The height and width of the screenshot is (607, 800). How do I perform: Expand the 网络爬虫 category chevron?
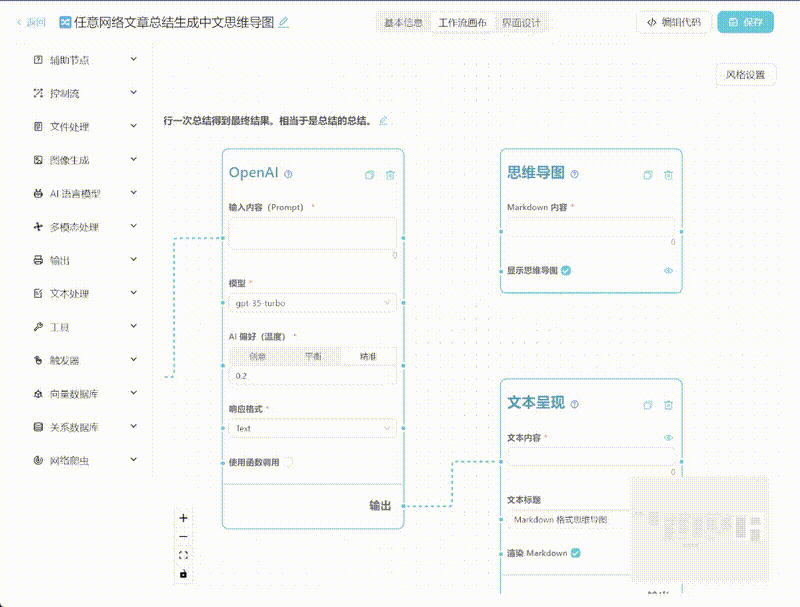pos(134,460)
